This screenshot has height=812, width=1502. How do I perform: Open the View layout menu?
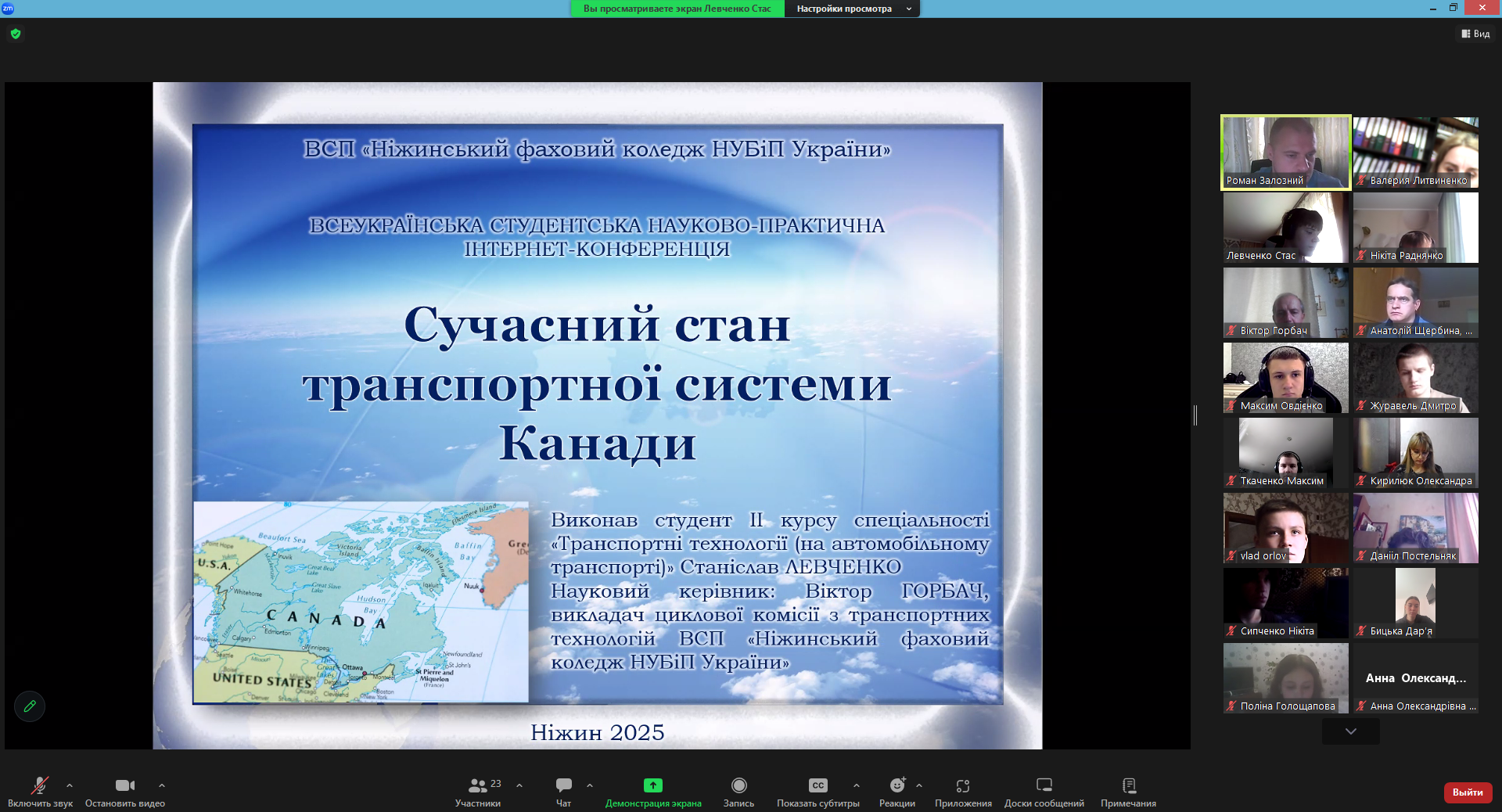[x=1475, y=34]
